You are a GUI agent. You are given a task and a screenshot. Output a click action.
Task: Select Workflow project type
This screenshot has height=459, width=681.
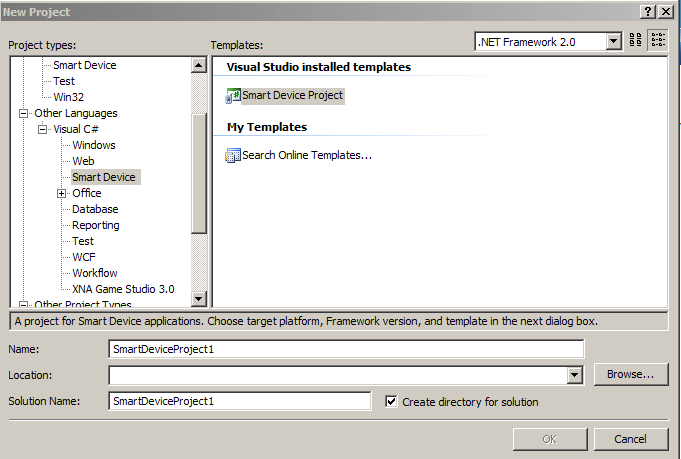pyautogui.click(x=95, y=274)
